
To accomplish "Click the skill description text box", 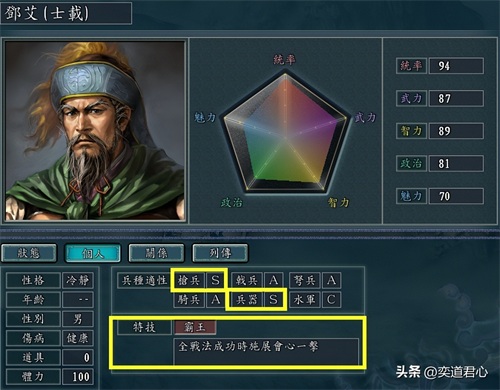I will tap(266, 352).
